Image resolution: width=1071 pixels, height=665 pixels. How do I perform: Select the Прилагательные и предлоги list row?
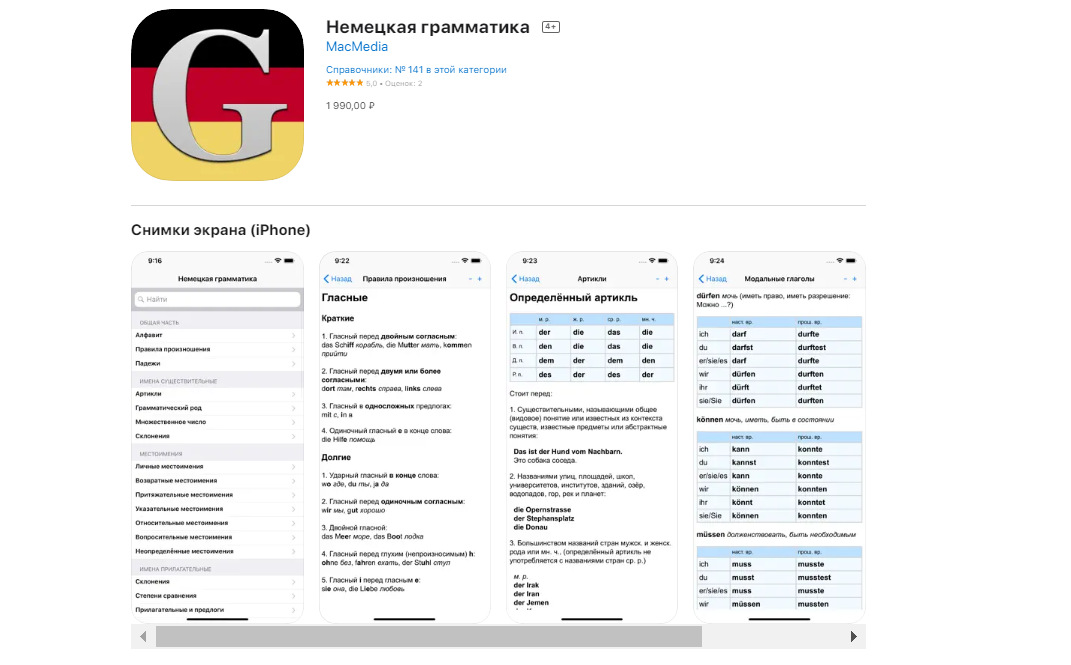(217, 610)
